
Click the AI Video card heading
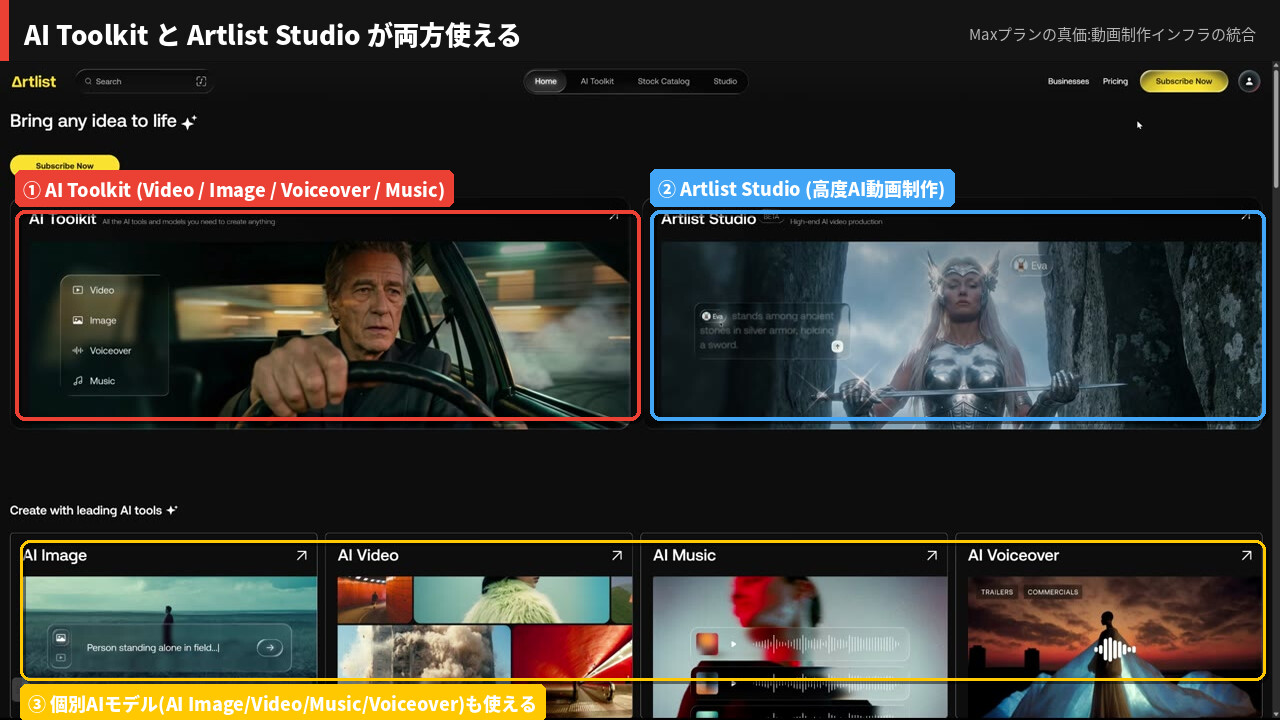(368, 555)
